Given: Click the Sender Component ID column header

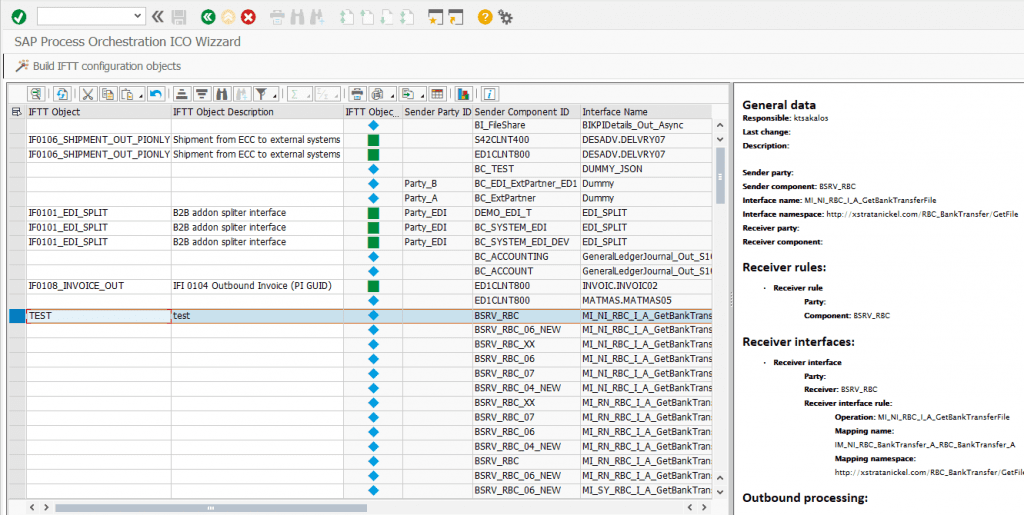Looking at the screenshot, I should 526,112.
